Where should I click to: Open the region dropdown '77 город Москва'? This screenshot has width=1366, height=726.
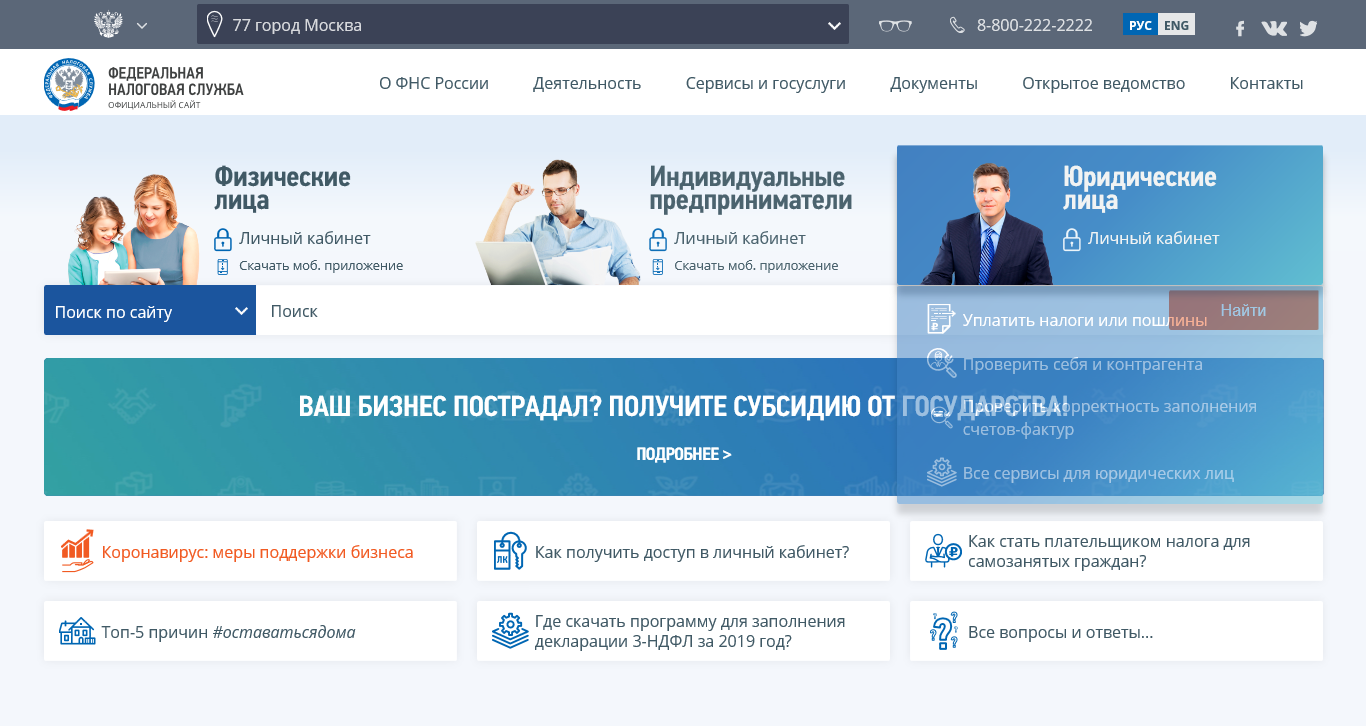pyautogui.click(x=523, y=25)
